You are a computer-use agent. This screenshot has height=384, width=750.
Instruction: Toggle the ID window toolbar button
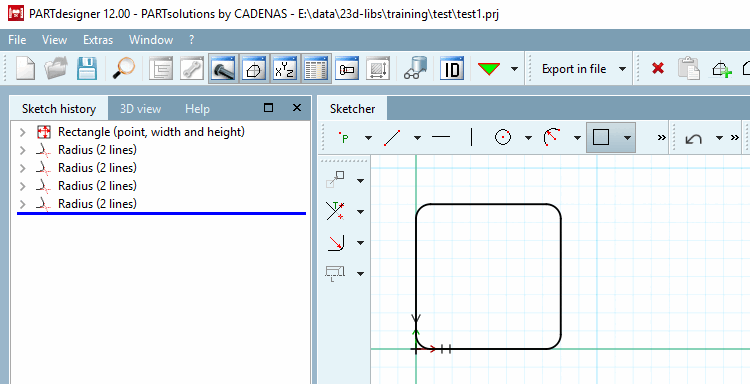(x=452, y=68)
